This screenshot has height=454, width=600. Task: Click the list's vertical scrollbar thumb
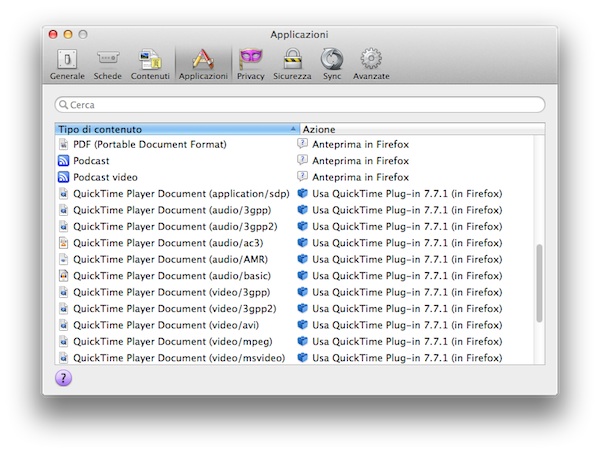[539, 283]
